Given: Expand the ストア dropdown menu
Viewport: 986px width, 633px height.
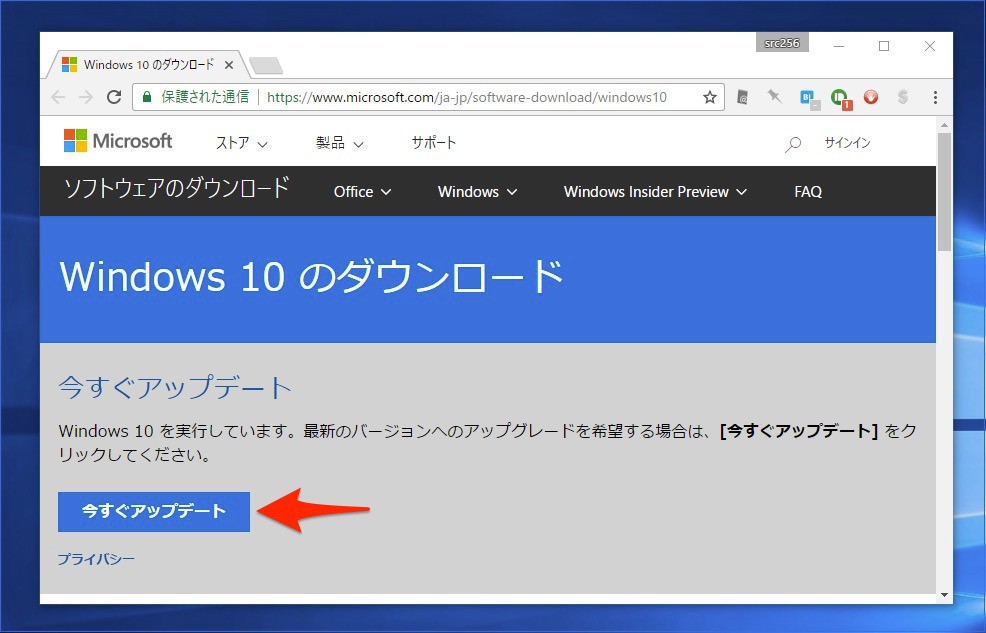Looking at the screenshot, I should (241, 143).
